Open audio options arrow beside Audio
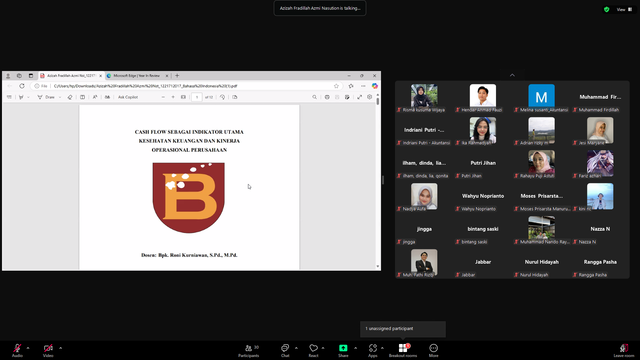640x360 pixels. point(28,348)
